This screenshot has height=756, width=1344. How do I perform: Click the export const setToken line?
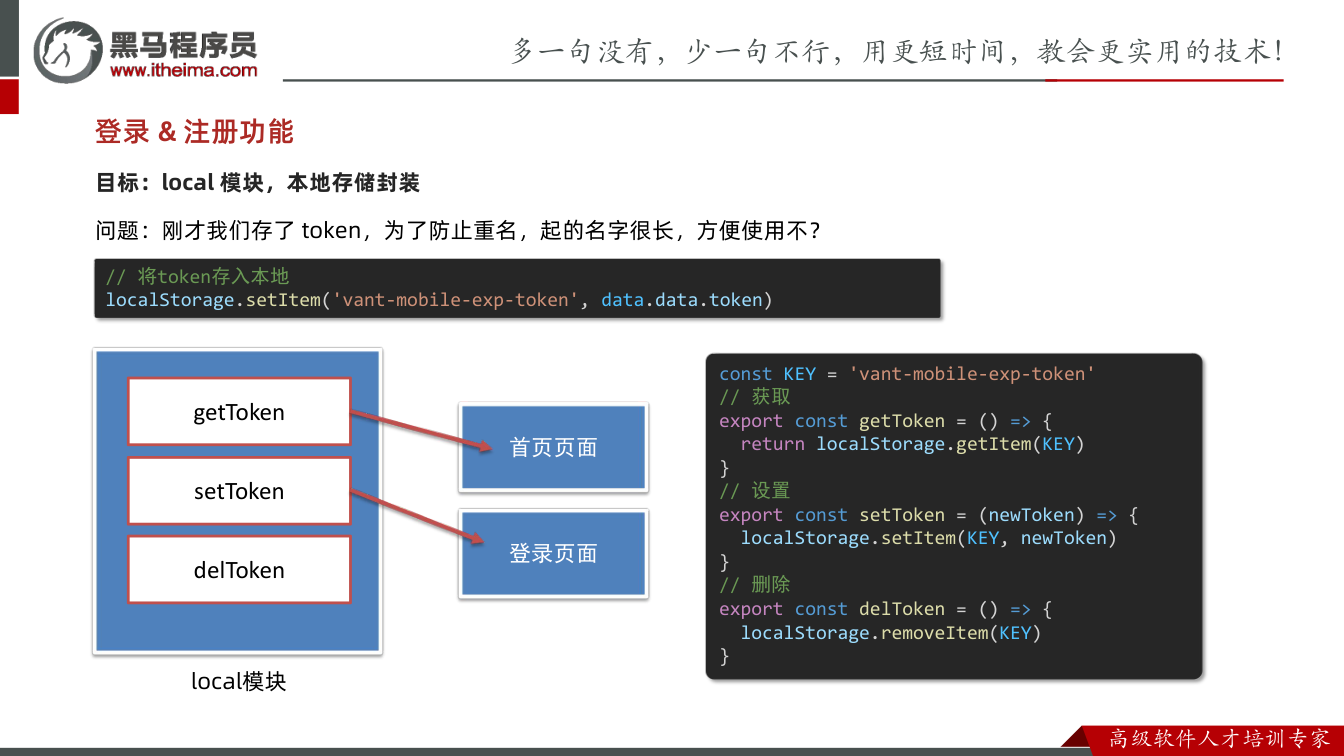(x=929, y=515)
